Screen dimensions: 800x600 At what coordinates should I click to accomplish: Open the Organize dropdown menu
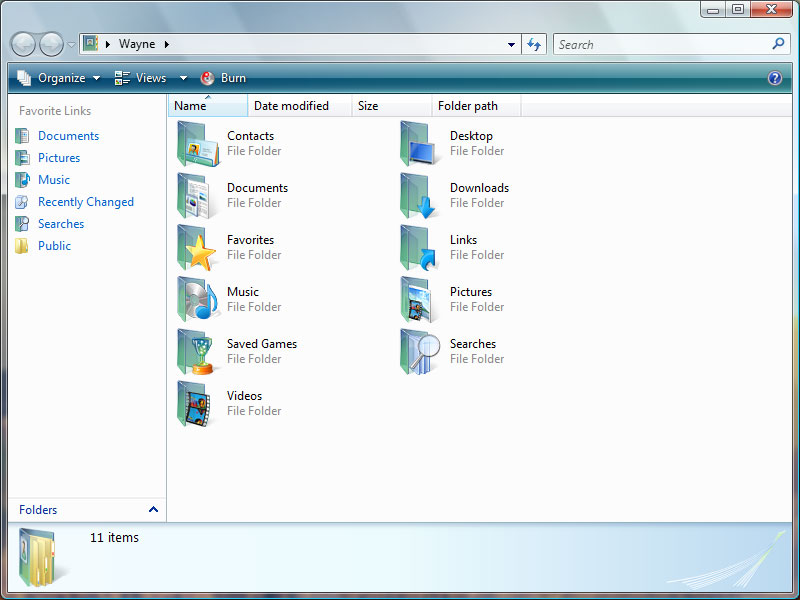(59, 78)
